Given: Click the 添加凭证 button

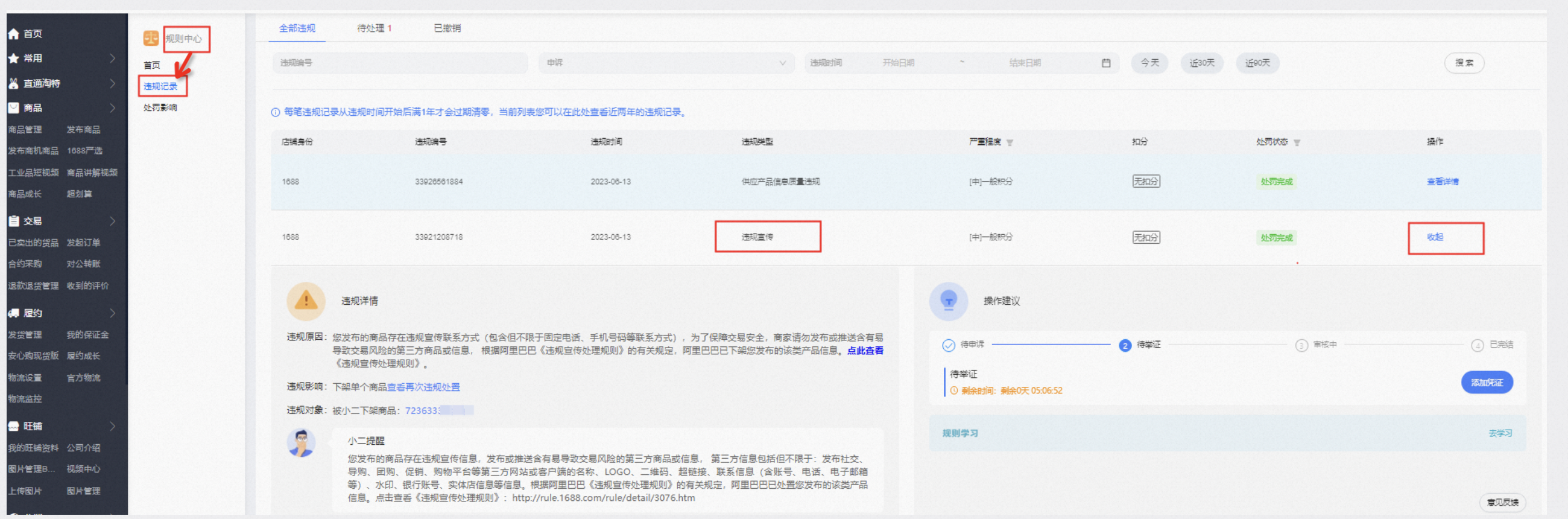Looking at the screenshot, I should pos(1487,383).
